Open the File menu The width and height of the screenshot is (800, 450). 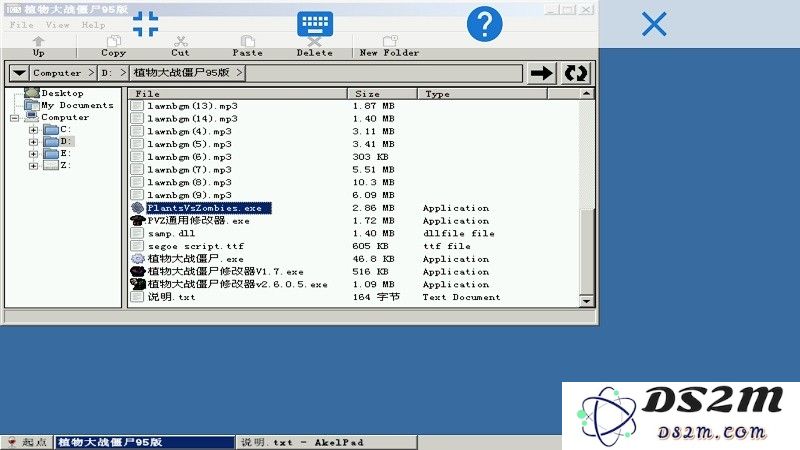click(x=21, y=24)
